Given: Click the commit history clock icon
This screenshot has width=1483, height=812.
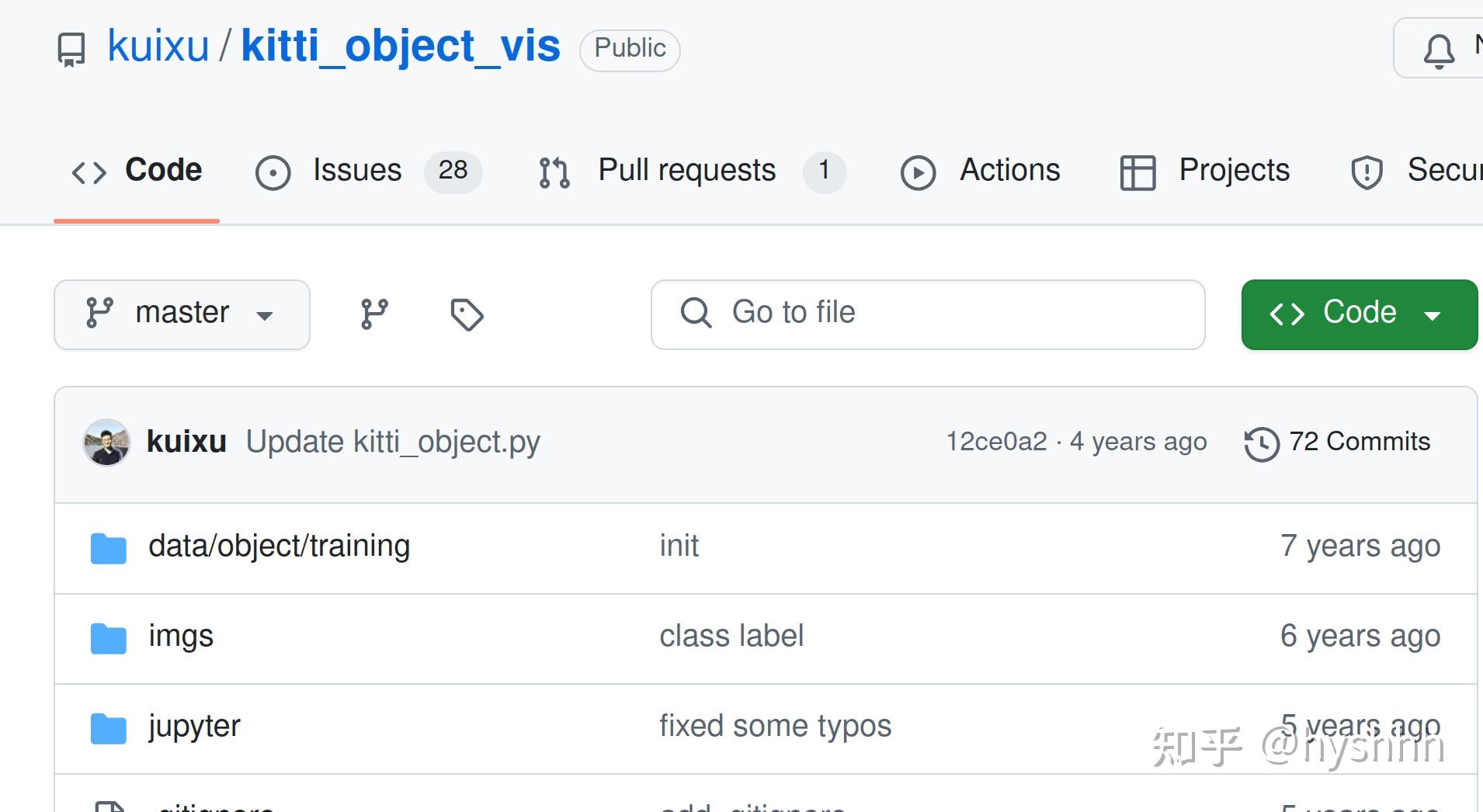Looking at the screenshot, I should tap(1261, 444).
